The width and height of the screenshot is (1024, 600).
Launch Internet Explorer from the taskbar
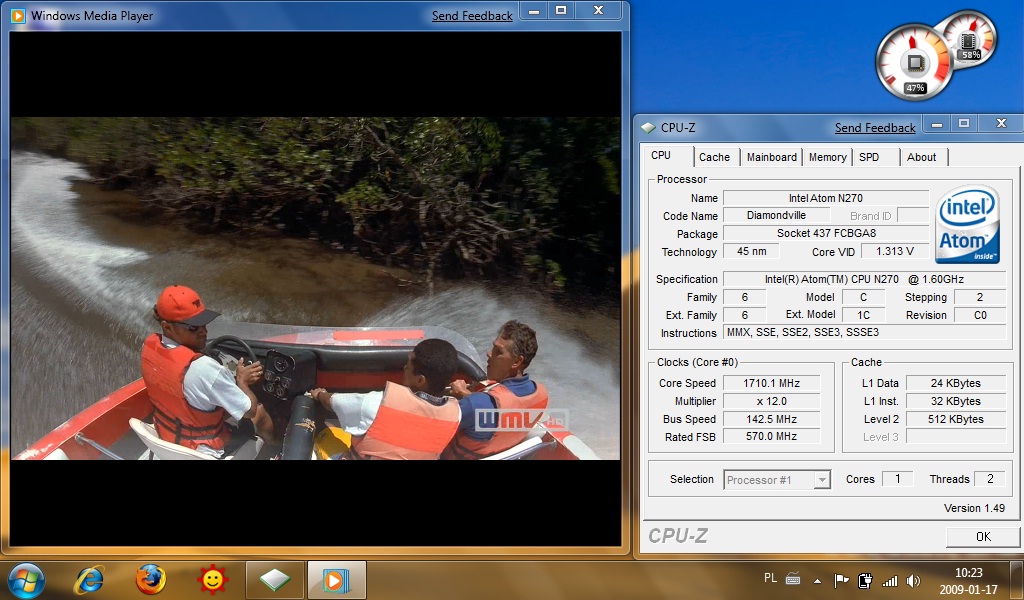click(x=90, y=580)
